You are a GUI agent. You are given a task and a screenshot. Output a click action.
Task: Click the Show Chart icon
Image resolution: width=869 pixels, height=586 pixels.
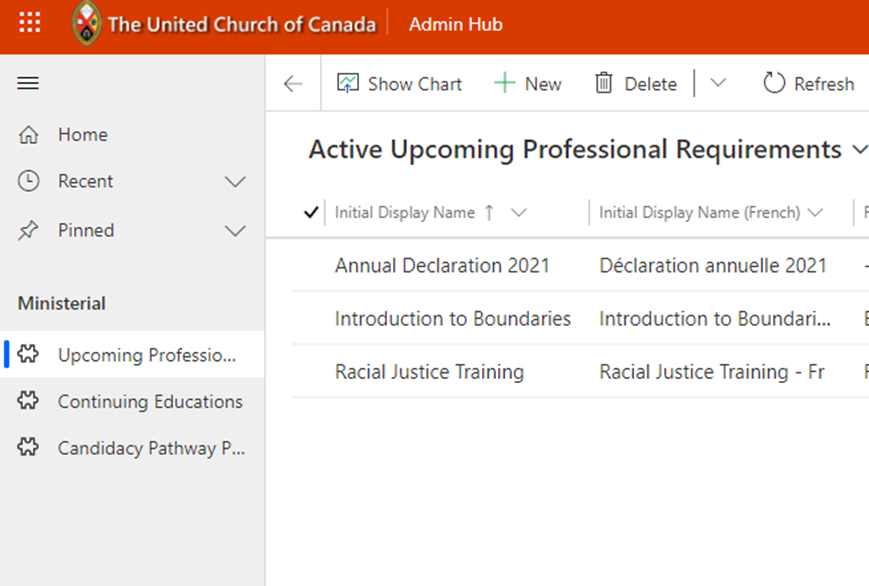click(x=347, y=84)
